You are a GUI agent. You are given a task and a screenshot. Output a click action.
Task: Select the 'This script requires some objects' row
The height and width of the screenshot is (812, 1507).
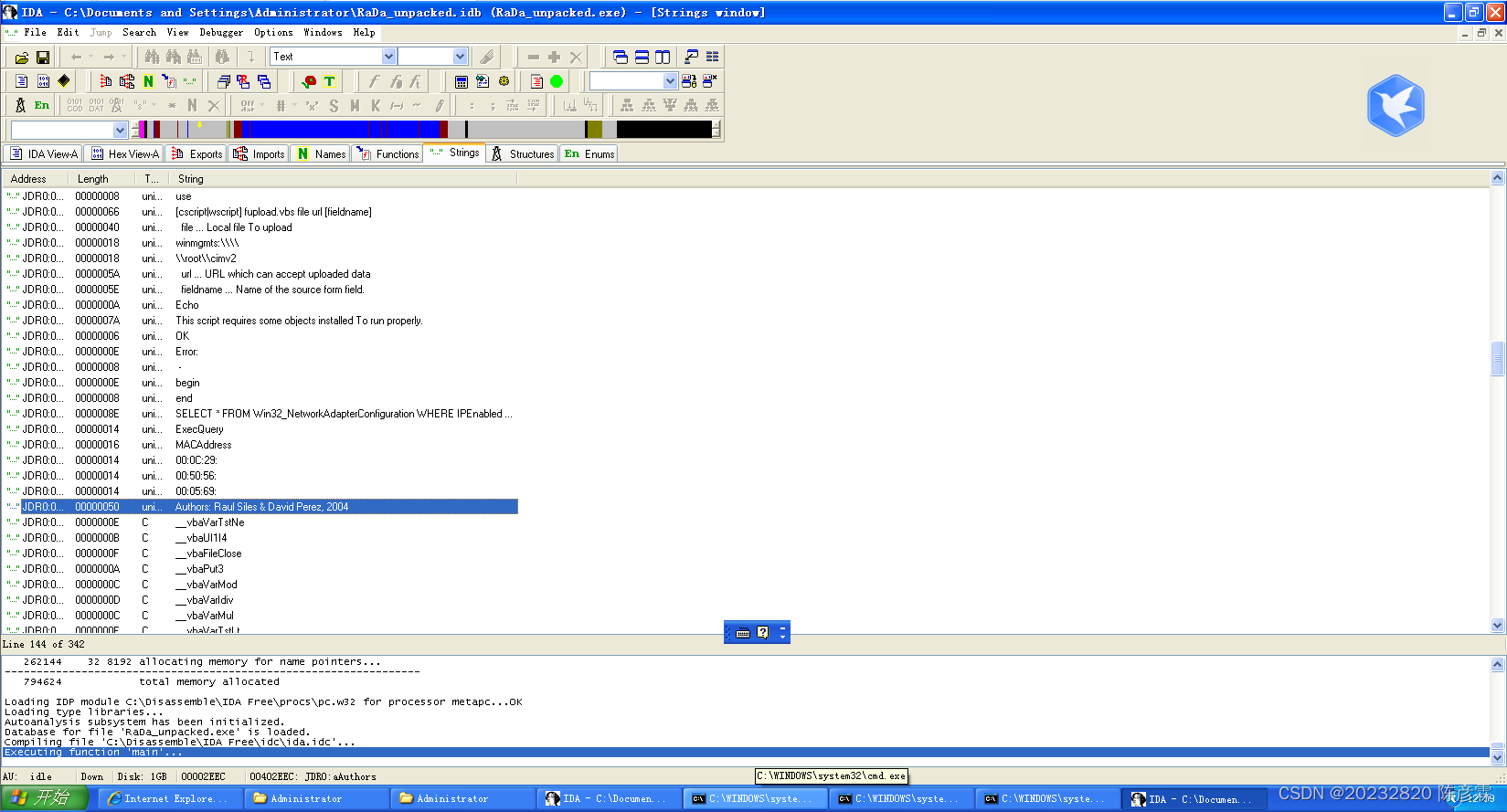[260, 321]
